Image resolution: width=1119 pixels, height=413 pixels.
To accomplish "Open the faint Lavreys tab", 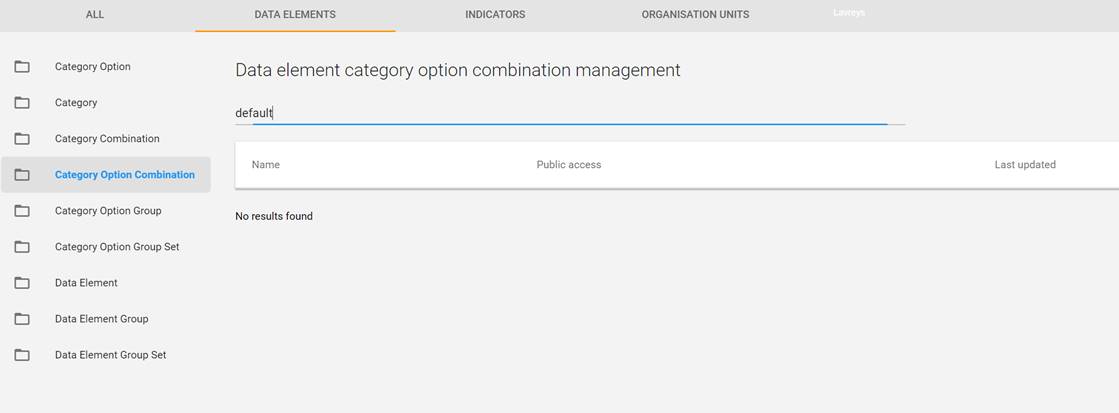I will coord(848,13).
